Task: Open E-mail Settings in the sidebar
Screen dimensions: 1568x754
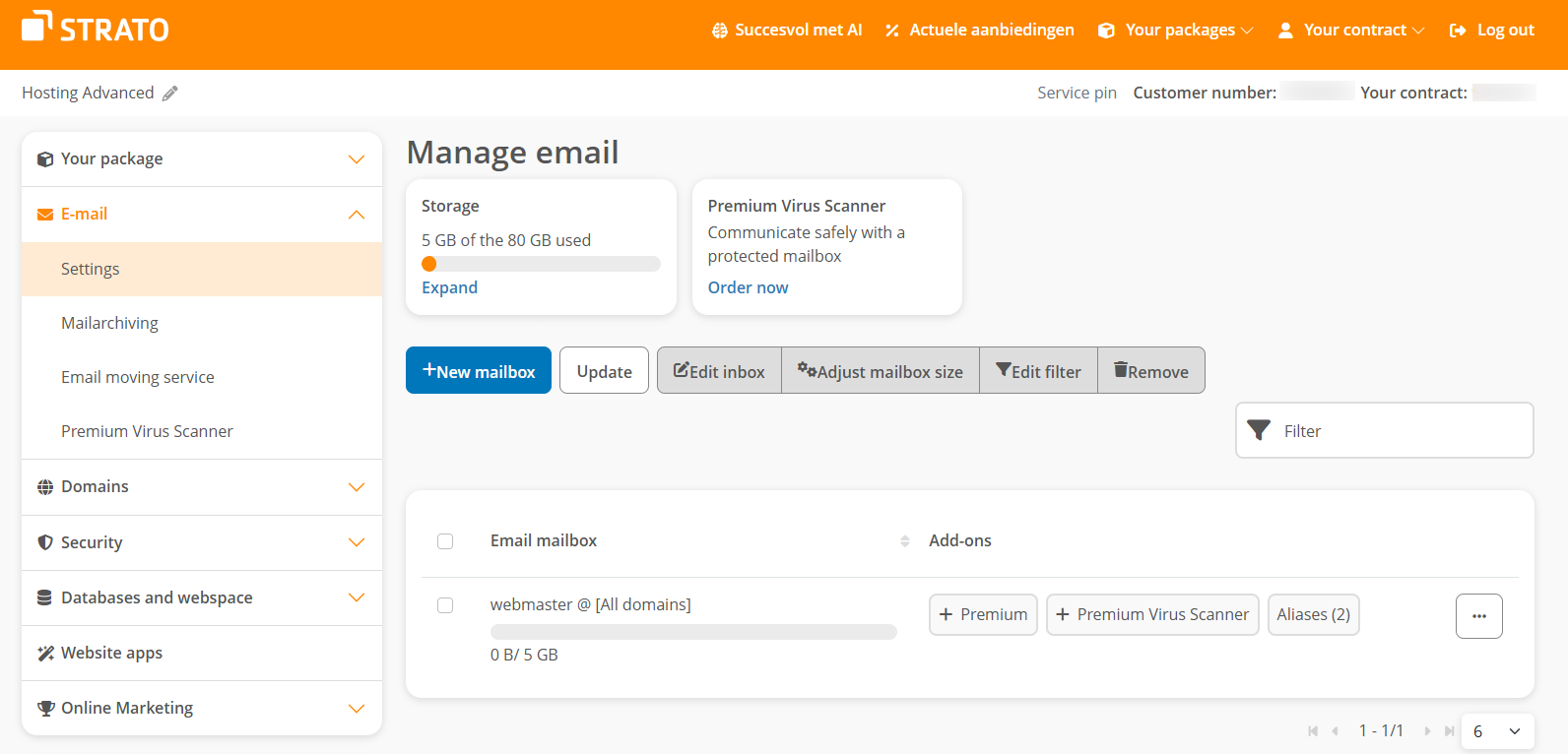Action: pyautogui.click(x=202, y=269)
